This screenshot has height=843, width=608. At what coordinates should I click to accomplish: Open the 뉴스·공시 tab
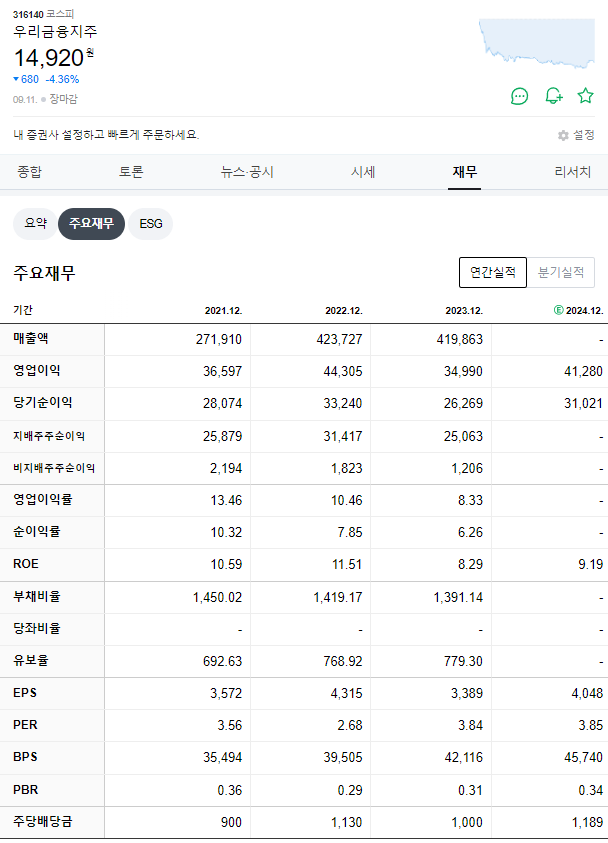[247, 172]
